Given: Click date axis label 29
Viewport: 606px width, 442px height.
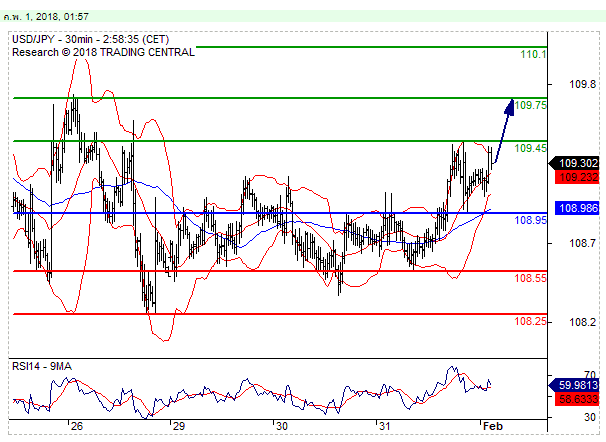Looking at the screenshot, I should click(179, 427).
